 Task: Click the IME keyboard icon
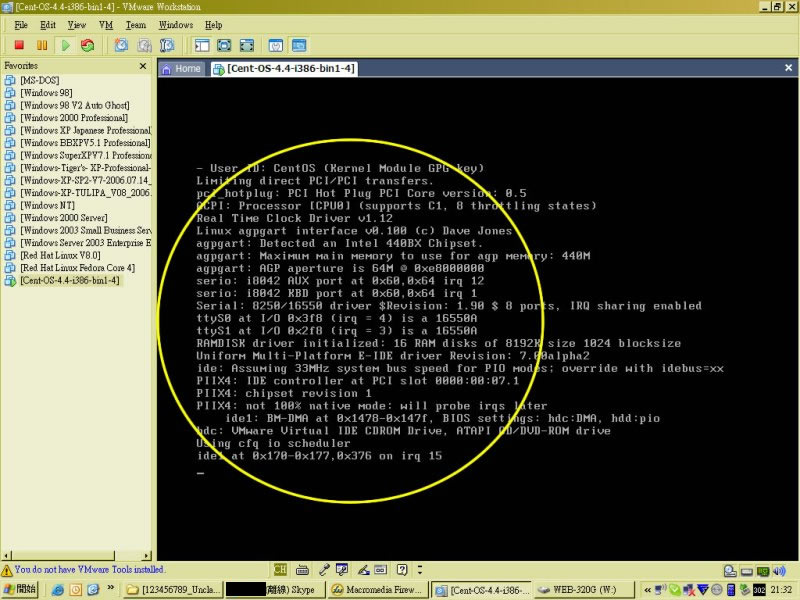pyautogui.click(x=302, y=570)
